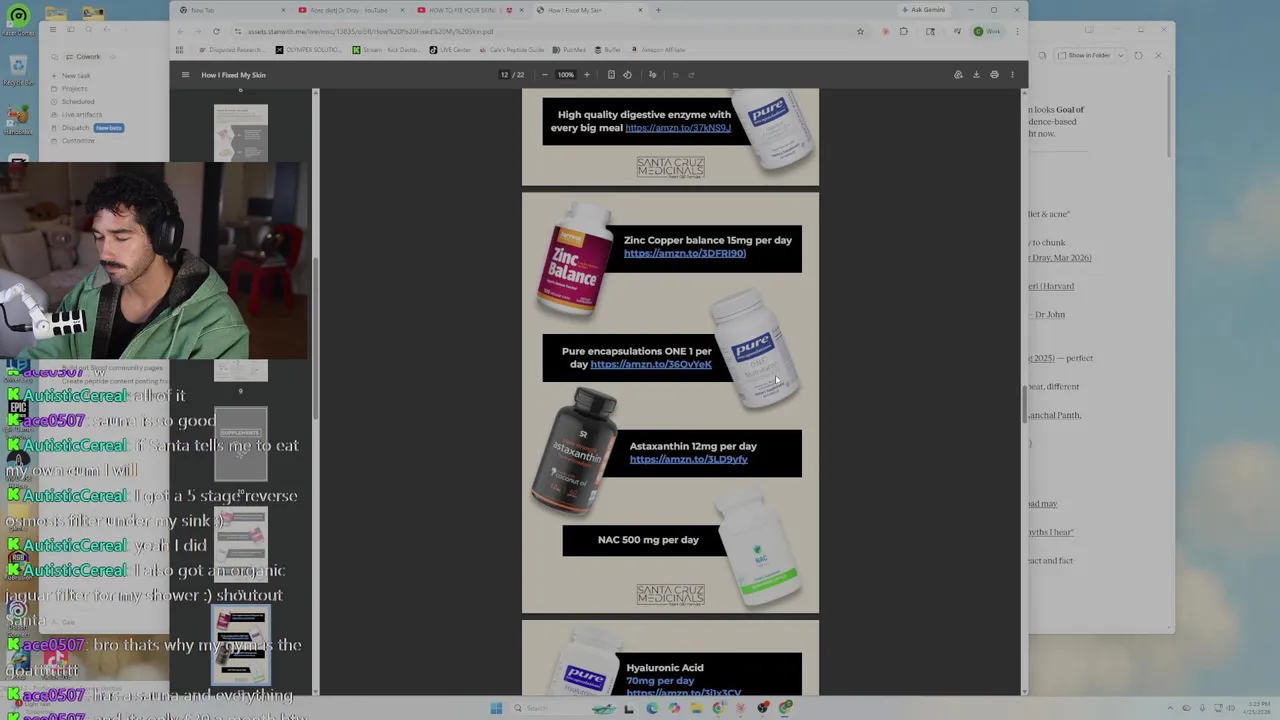This screenshot has height=720, width=1280.
Task: Open a new browser tab
Action: (x=658, y=10)
